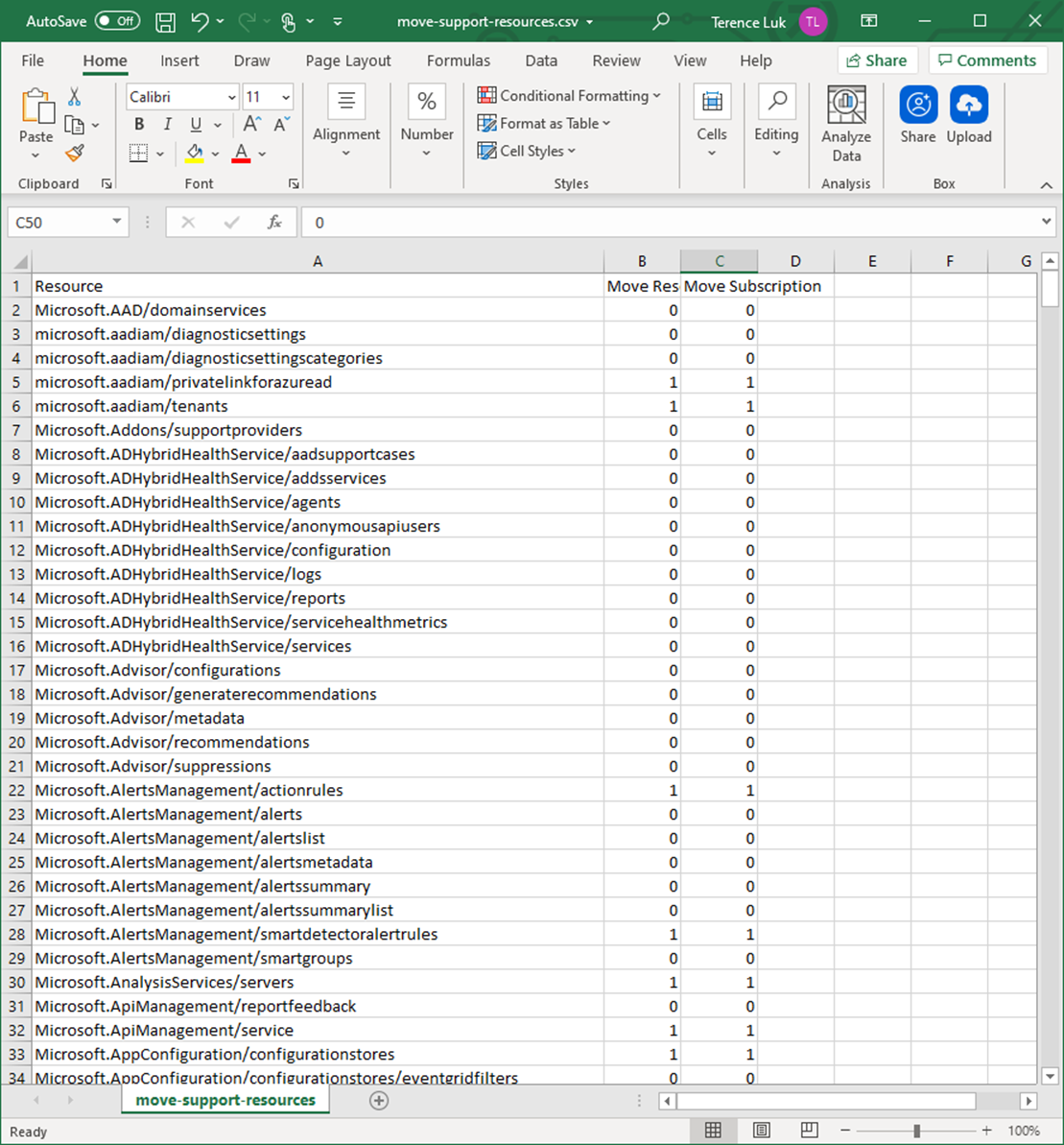This screenshot has height=1145, width=1064.
Task: Click the formula bar input field
Action: point(669,222)
